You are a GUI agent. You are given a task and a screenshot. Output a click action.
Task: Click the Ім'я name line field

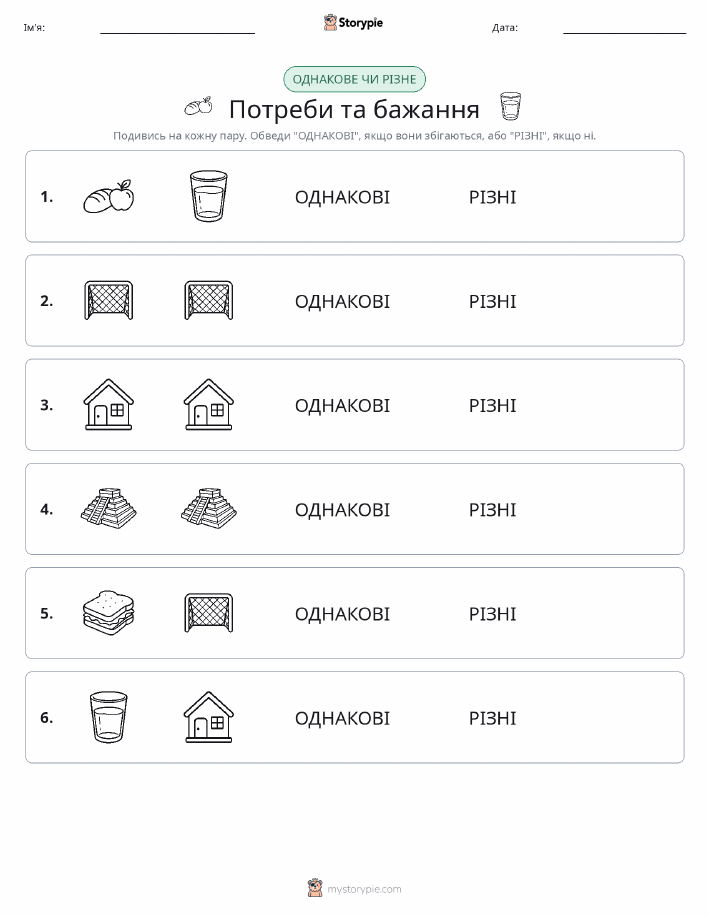click(x=177, y=27)
